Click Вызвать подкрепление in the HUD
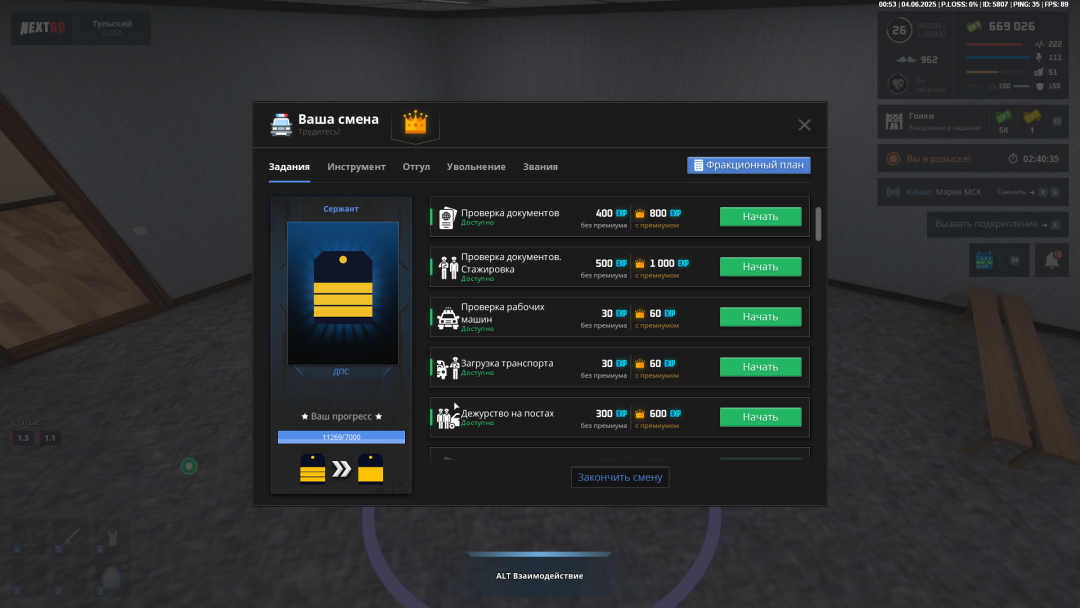The width and height of the screenshot is (1080, 608). [997, 224]
